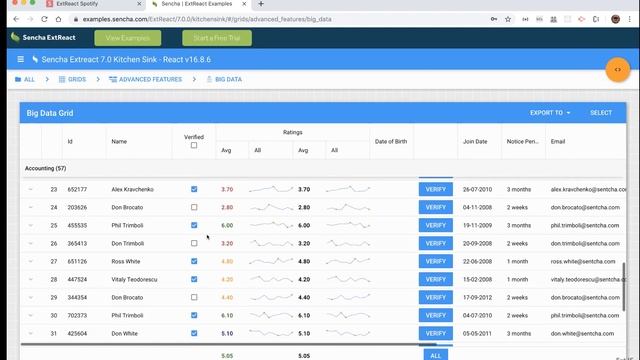The image size is (640, 360).
Task: Bookmark this page with the star
Action: pos(508,19)
